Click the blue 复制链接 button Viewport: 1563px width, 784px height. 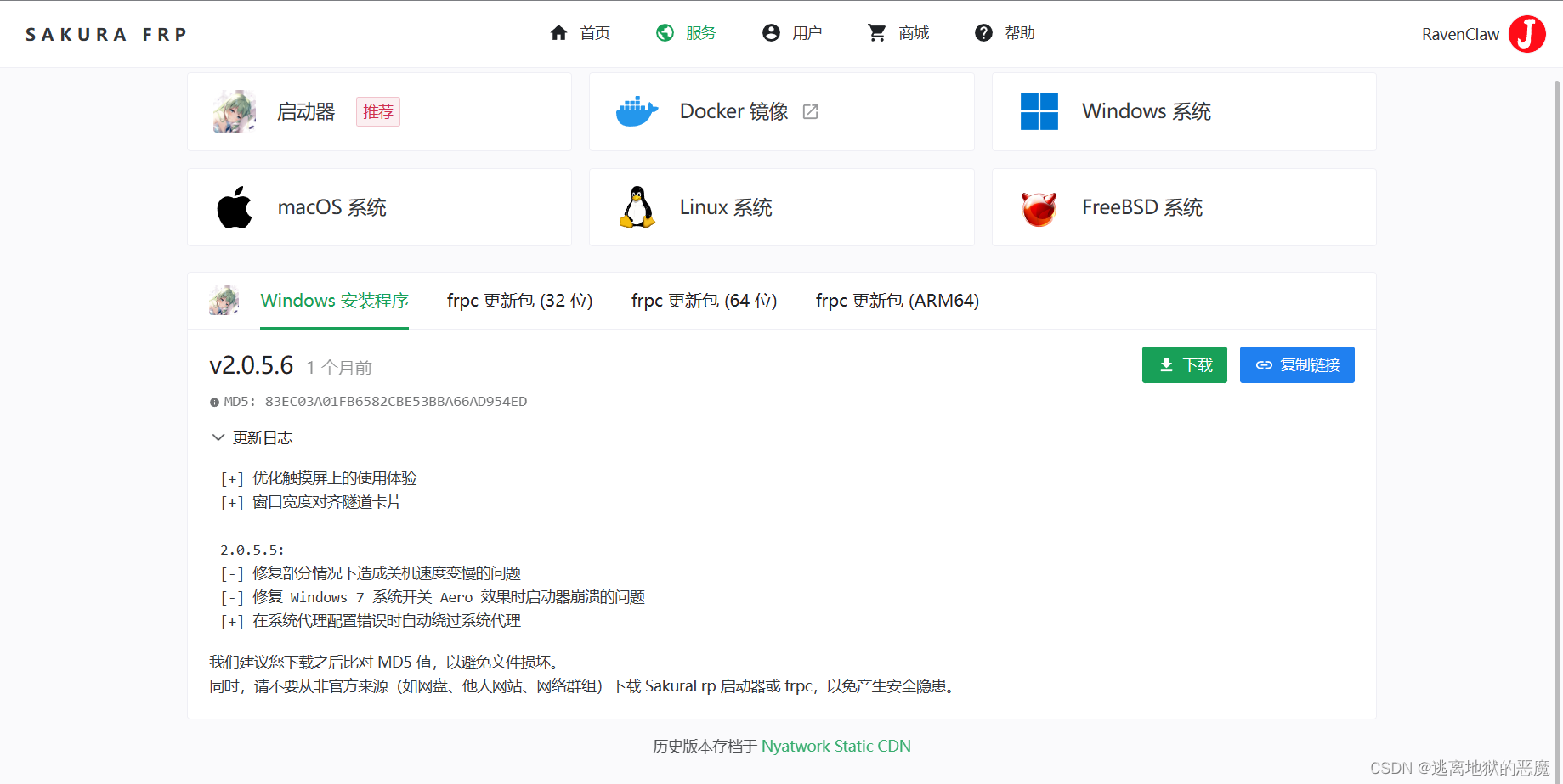pyautogui.click(x=1297, y=365)
